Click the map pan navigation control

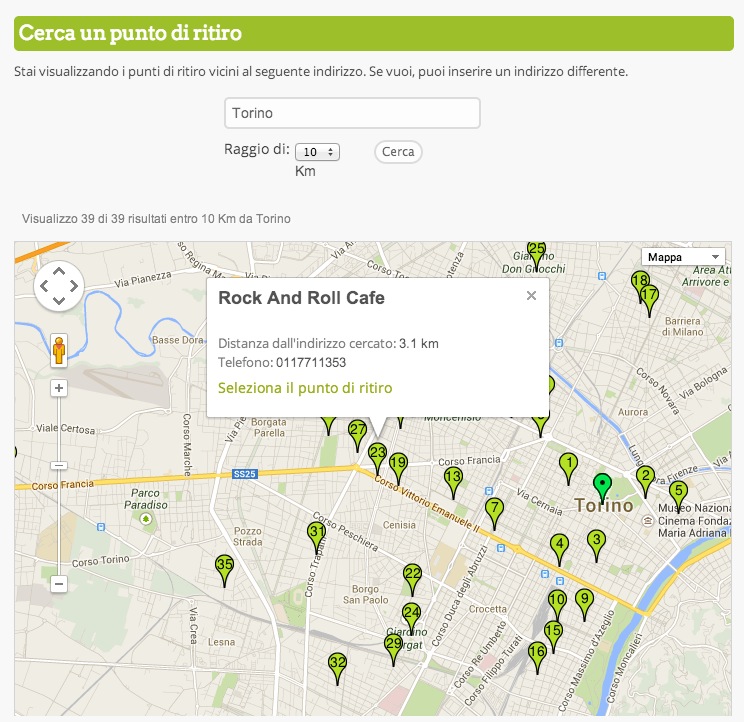point(59,287)
